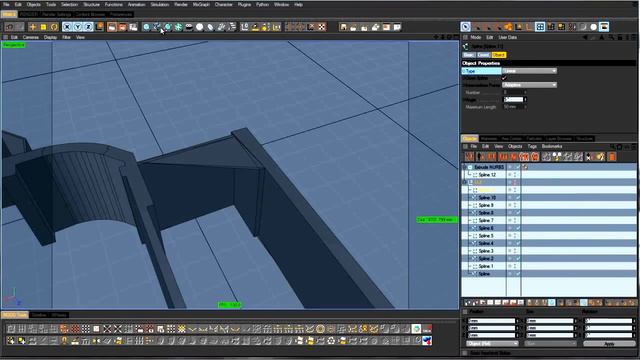Click the Apply button in coordinates panel
Screen dimensions: 640x360
click(x=609, y=344)
